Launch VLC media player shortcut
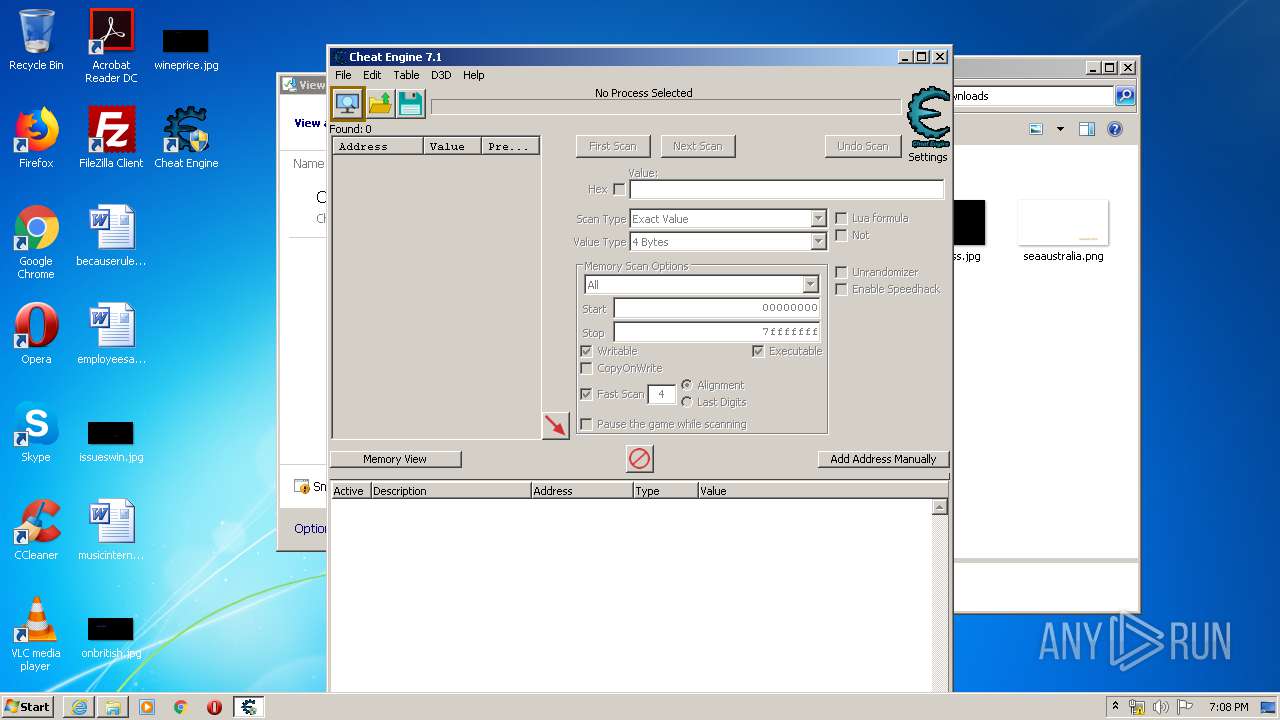The image size is (1280, 720). [36, 634]
